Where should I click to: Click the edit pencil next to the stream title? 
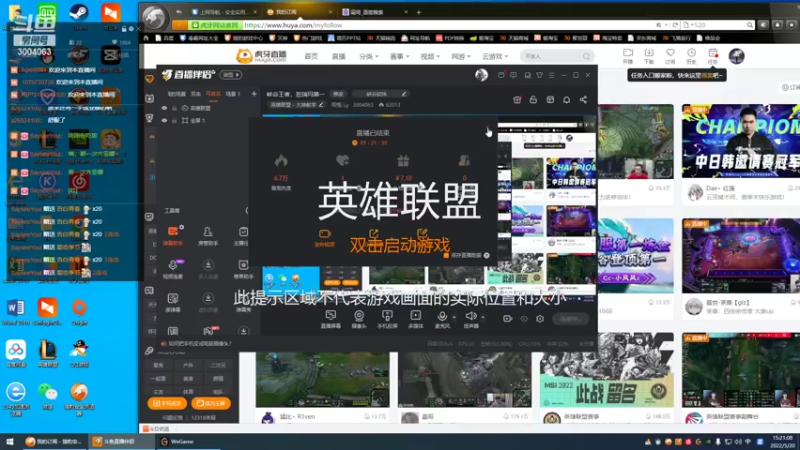coord(404,94)
